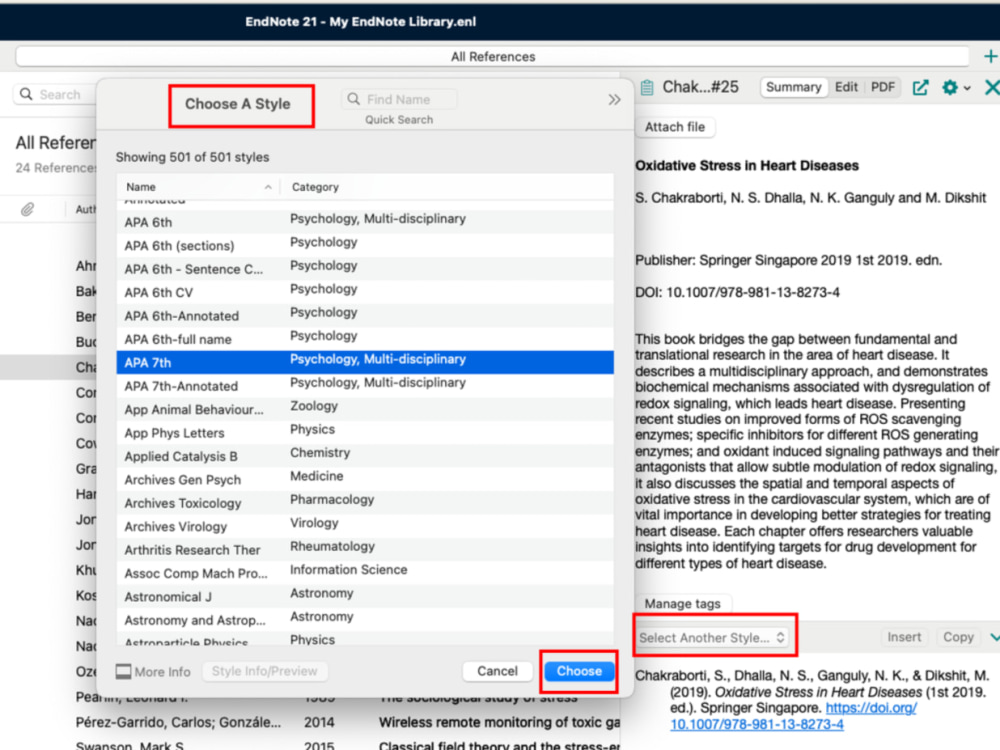Viewport: 1000px width, 750px height.
Task: Open the reference in a new window icon
Action: (x=920, y=87)
